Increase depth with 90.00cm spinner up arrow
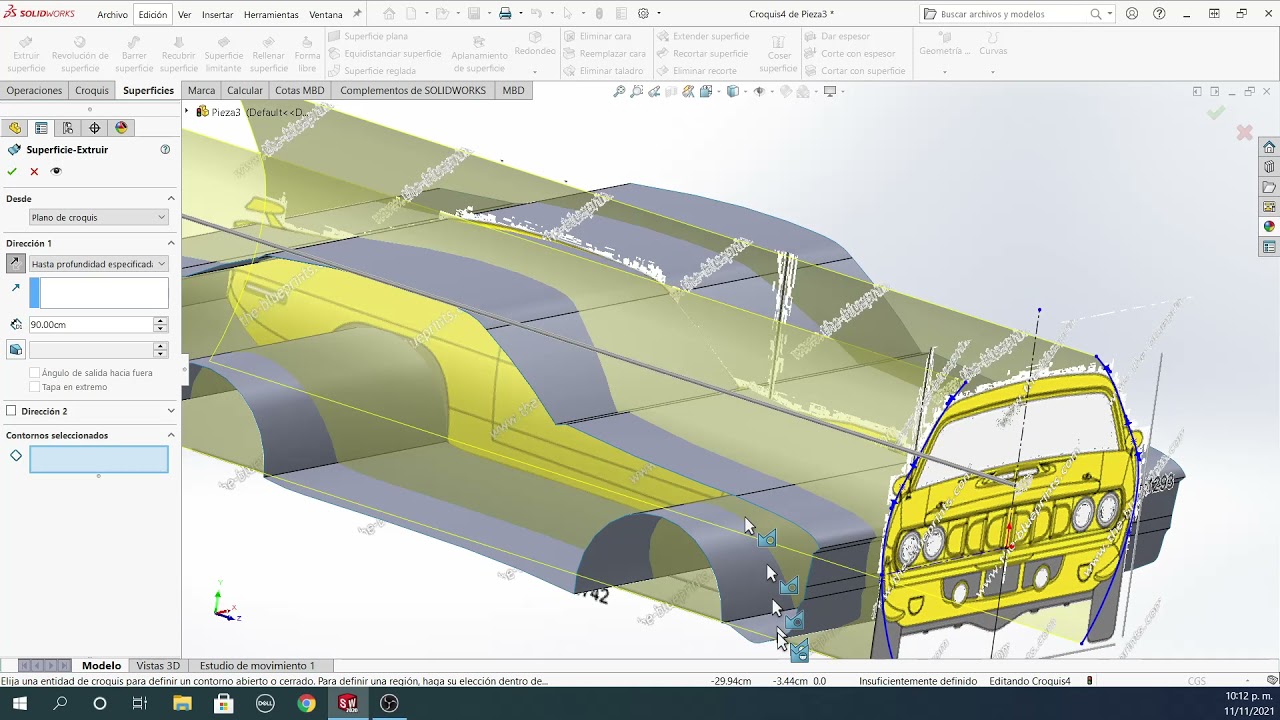Viewport: 1280px width, 720px height. click(160, 321)
